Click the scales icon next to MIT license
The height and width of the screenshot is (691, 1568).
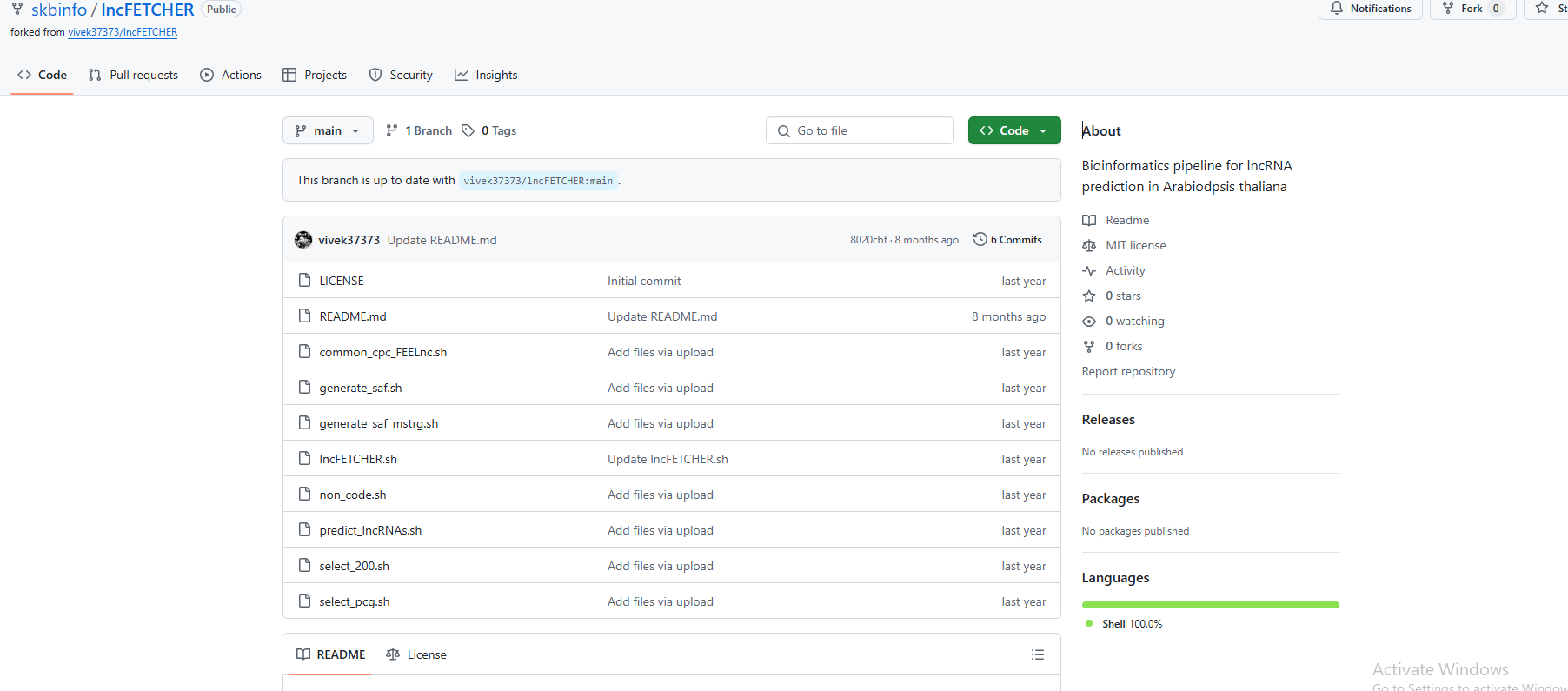(x=1089, y=245)
